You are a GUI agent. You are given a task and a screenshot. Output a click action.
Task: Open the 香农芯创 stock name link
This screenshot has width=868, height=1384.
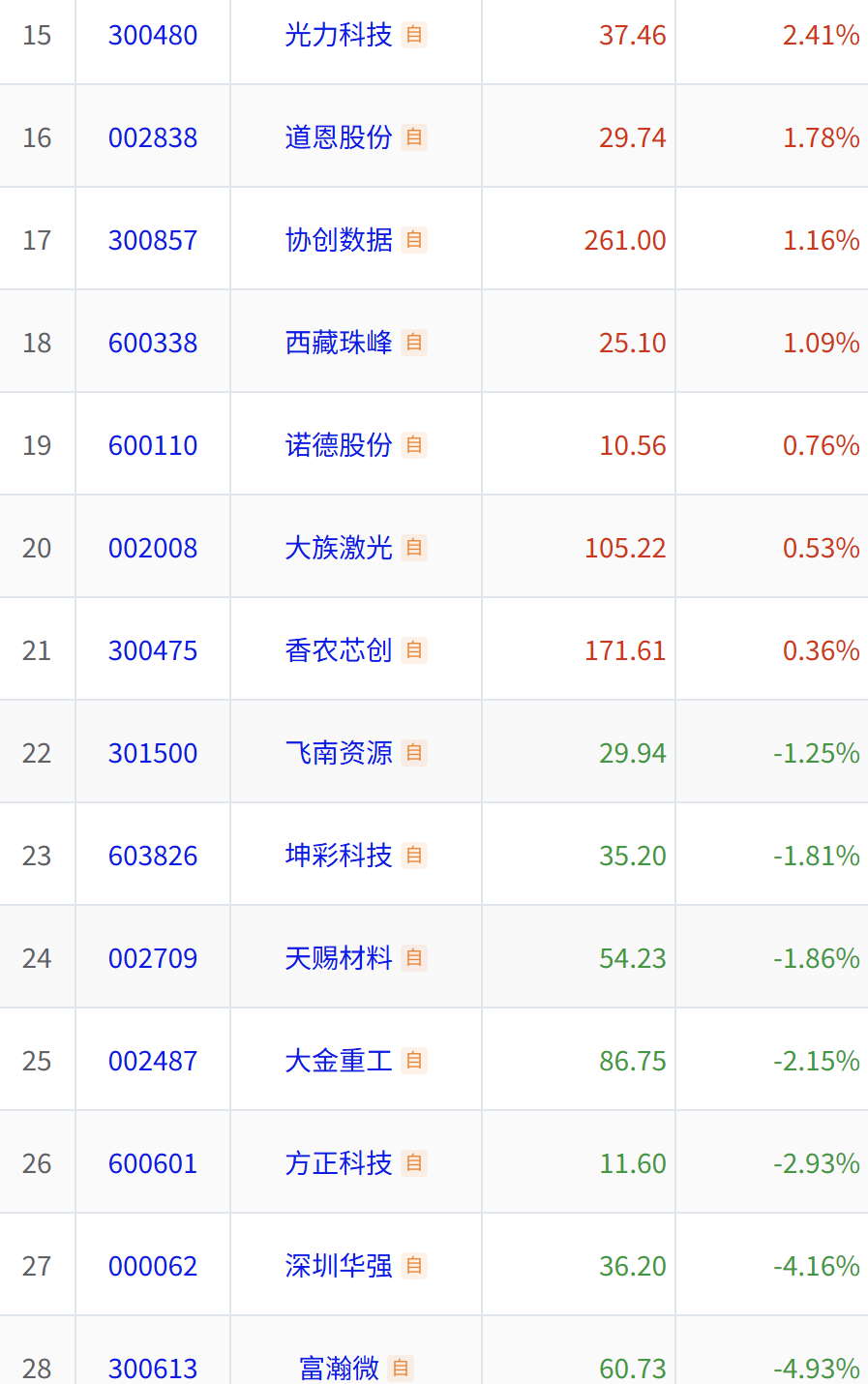339,650
